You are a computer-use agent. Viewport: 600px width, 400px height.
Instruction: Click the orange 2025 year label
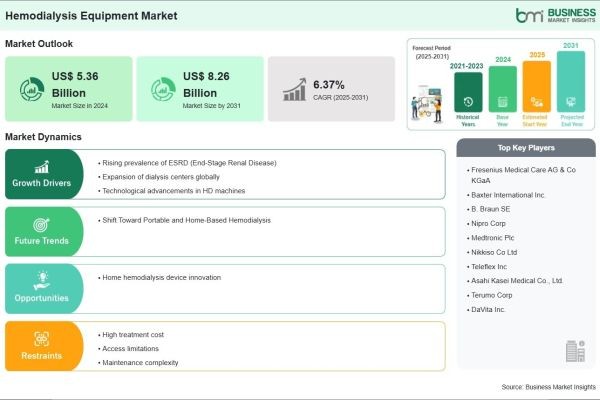(537, 55)
